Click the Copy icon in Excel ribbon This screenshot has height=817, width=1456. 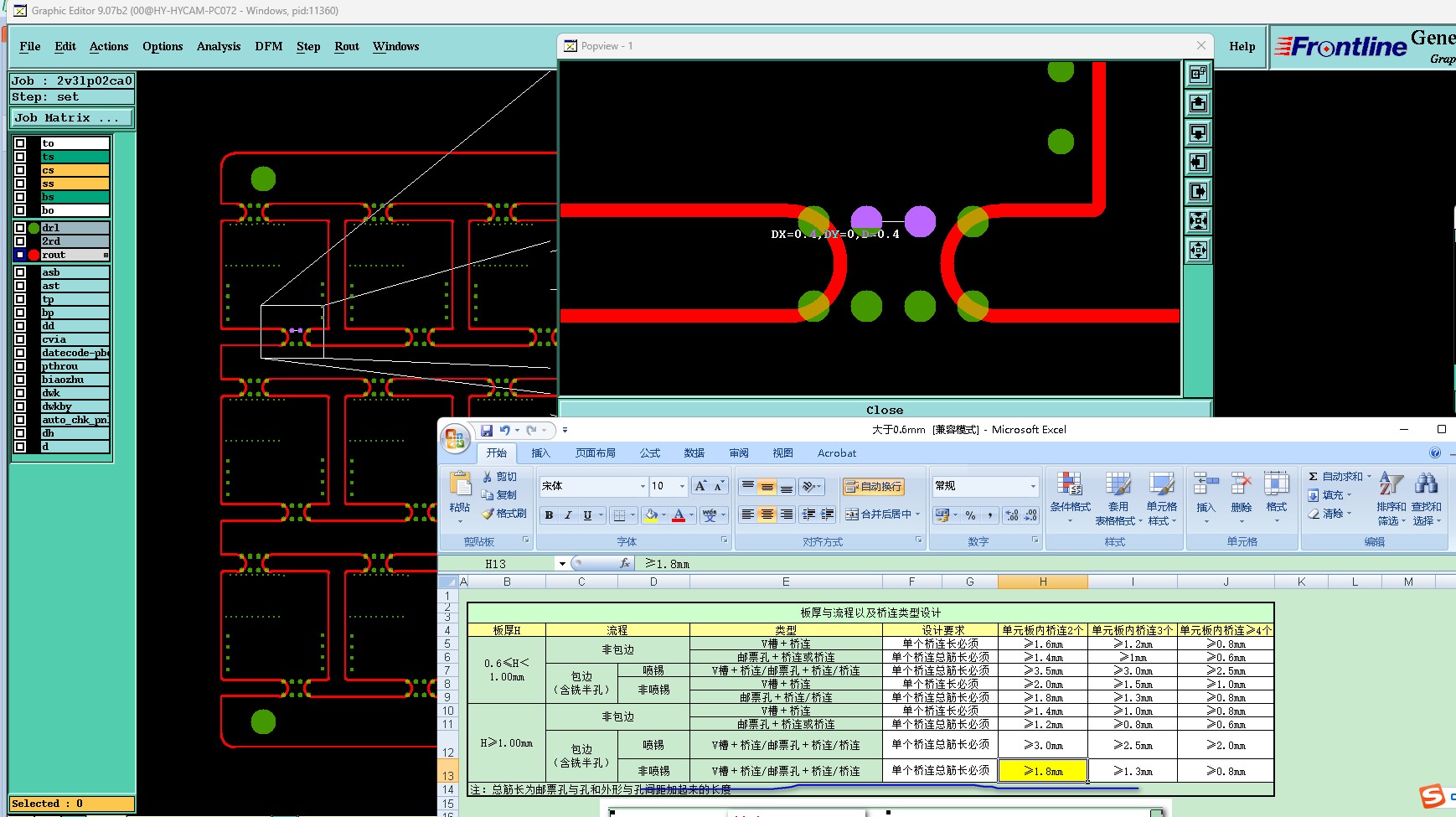click(488, 495)
